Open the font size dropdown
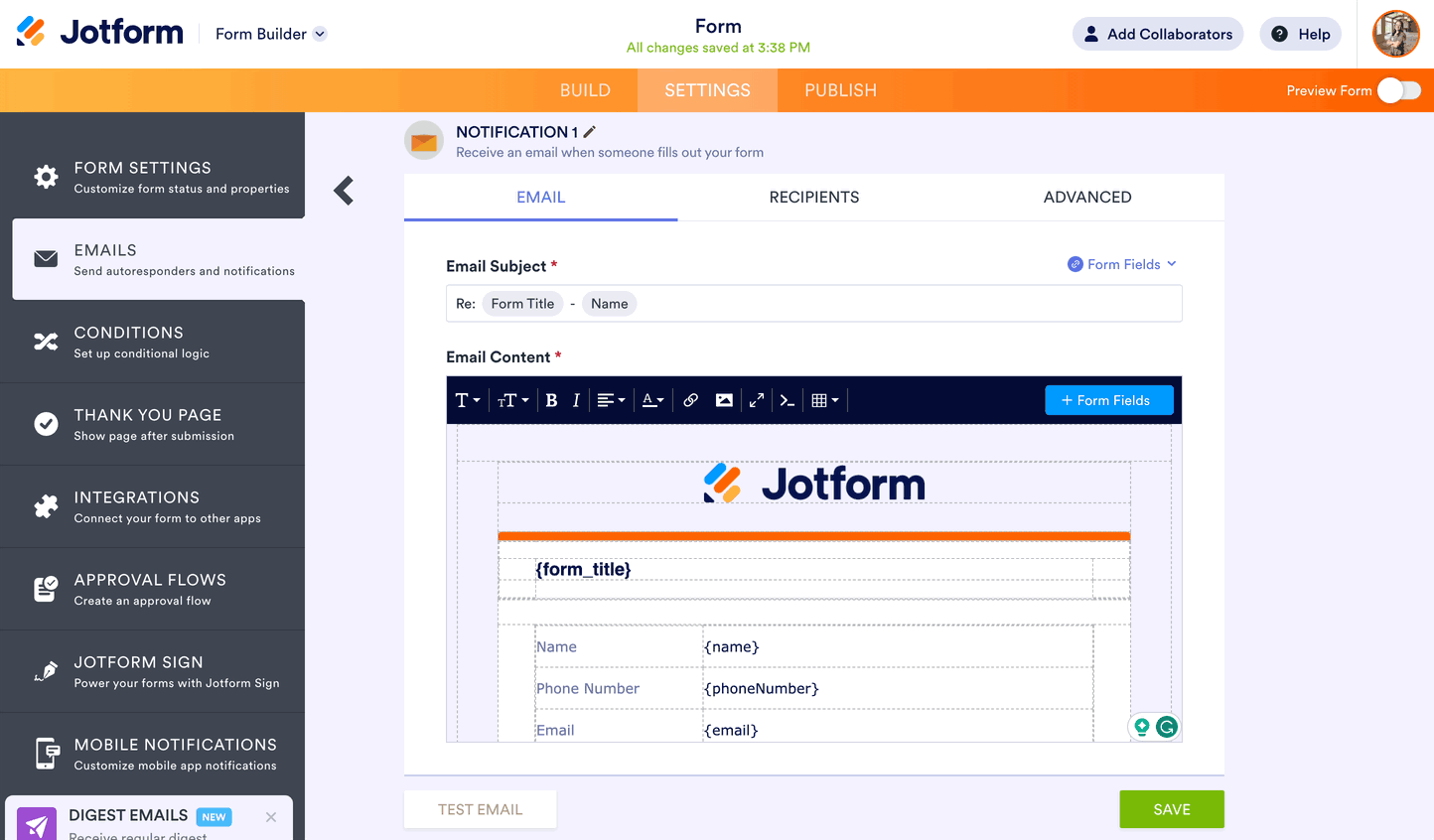This screenshot has width=1434, height=840. [x=513, y=400]
